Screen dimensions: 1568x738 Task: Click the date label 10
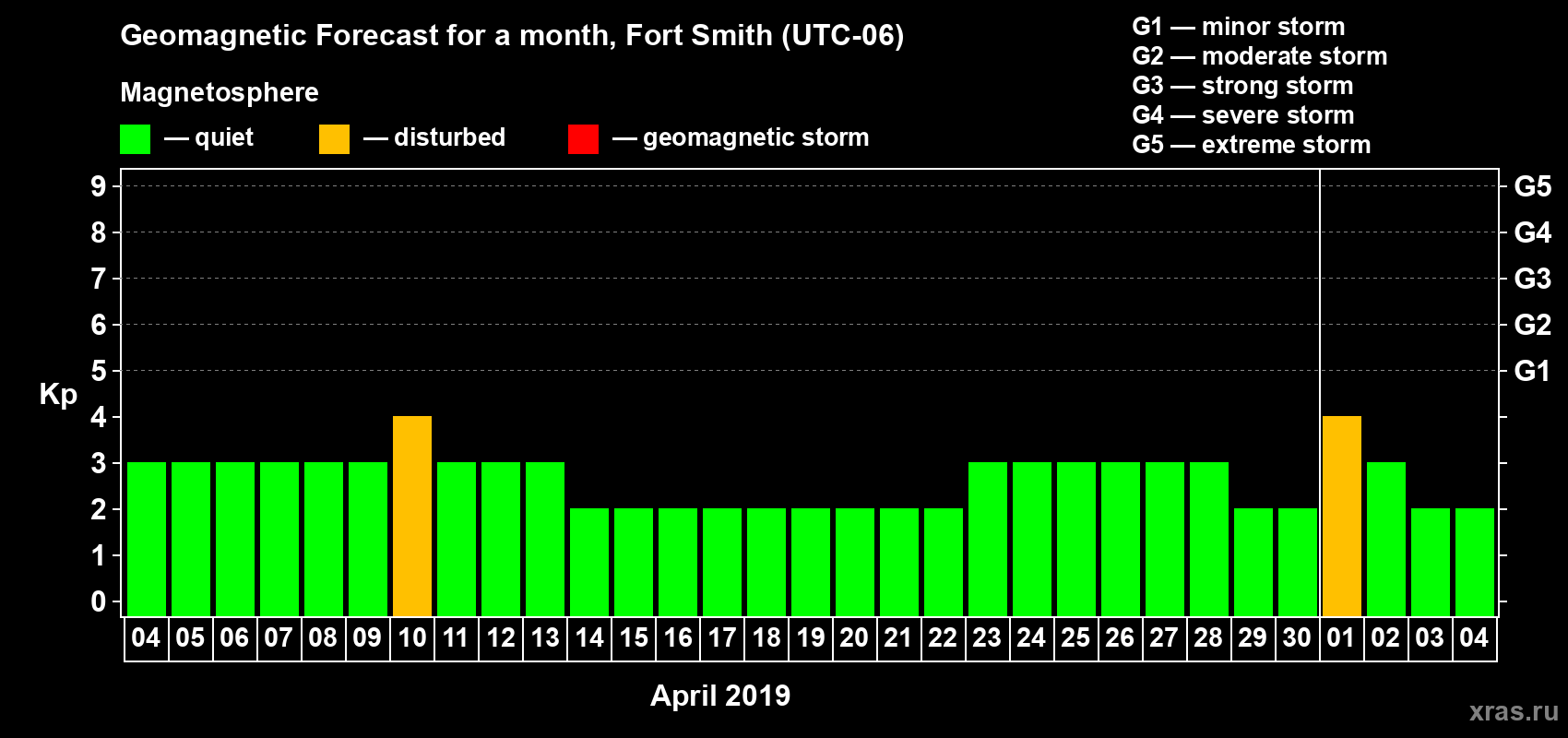click(412, 638)
